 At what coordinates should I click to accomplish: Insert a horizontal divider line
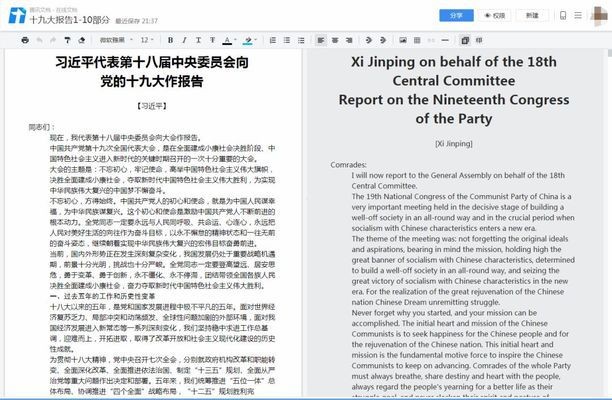445,40
